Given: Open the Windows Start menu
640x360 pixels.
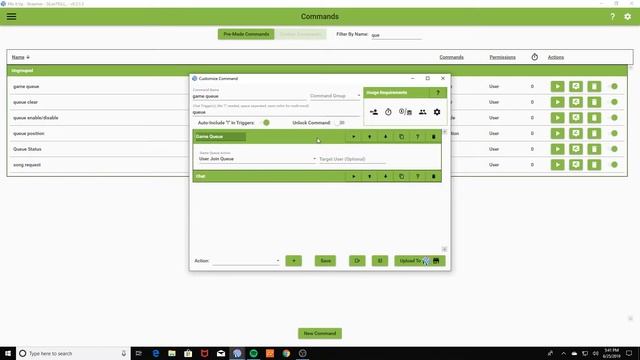Looking at the screenshot, I should [8, 353].
